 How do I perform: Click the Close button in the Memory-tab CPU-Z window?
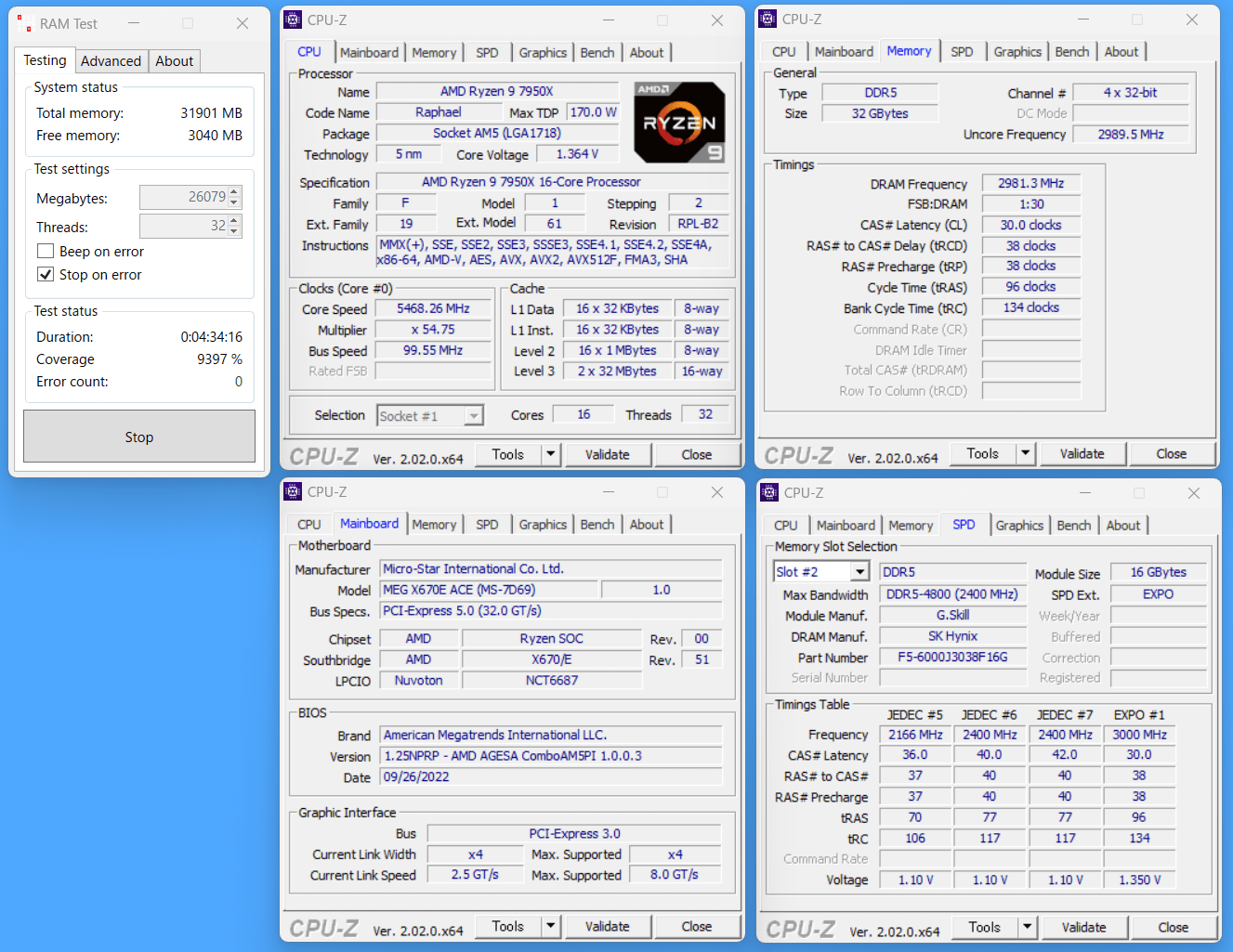click(x=1172, y=453)
